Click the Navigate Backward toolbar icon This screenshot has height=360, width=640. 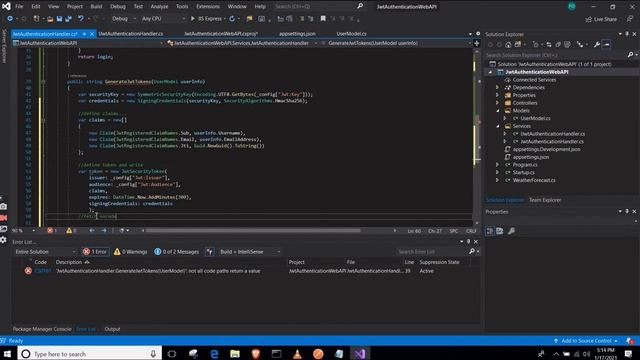point(10,19)
